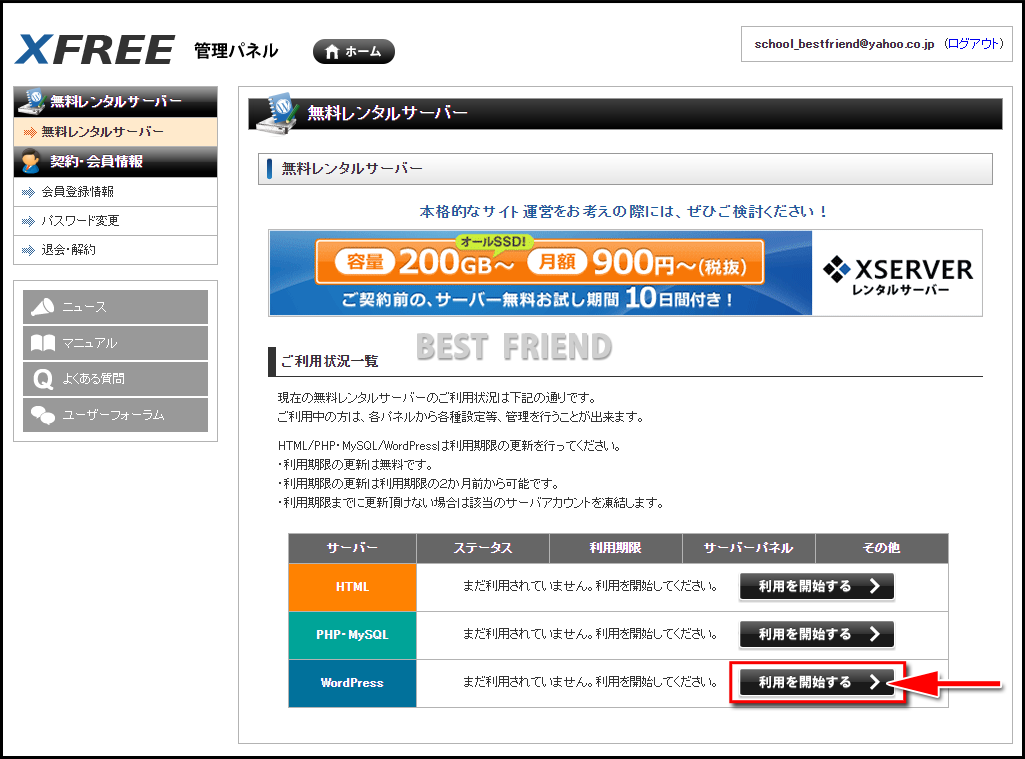
Task: Click the XSERVER レンタルサーバー logo
Action: (898, 275)
